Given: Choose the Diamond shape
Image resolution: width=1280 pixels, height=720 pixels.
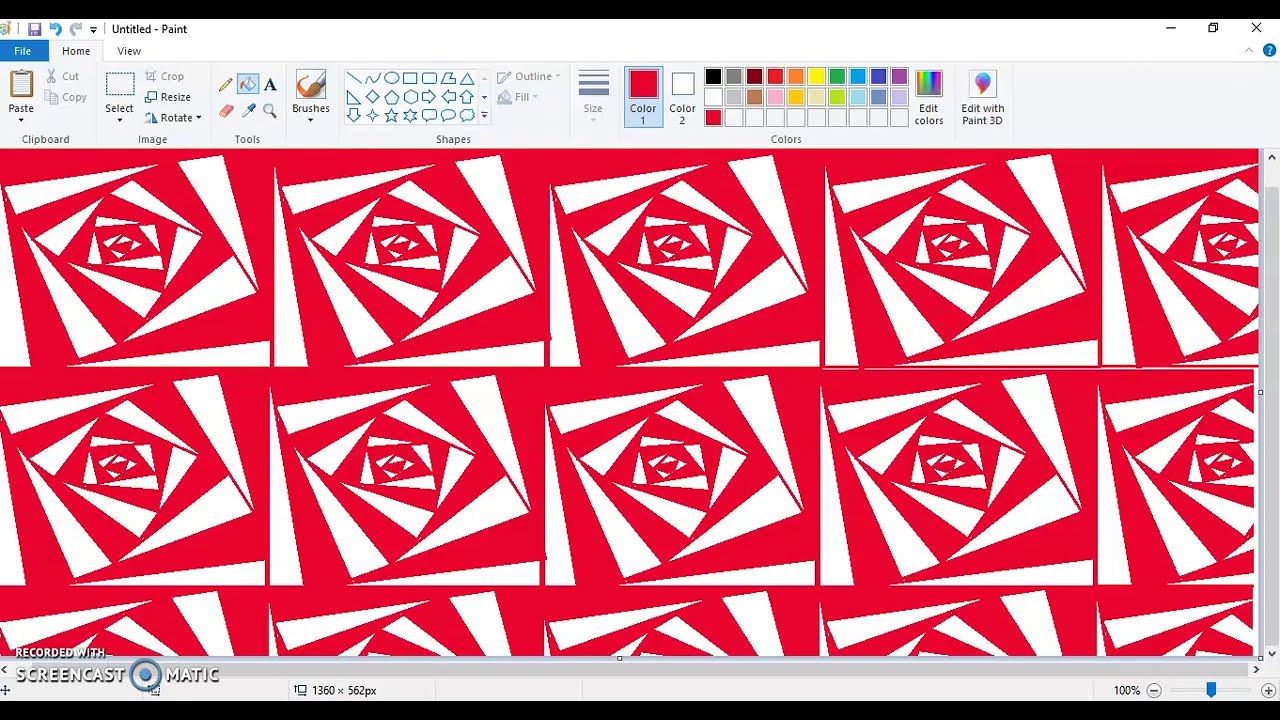Looking at the screenshot, I should pyautogui.click(x=372, y=97).
